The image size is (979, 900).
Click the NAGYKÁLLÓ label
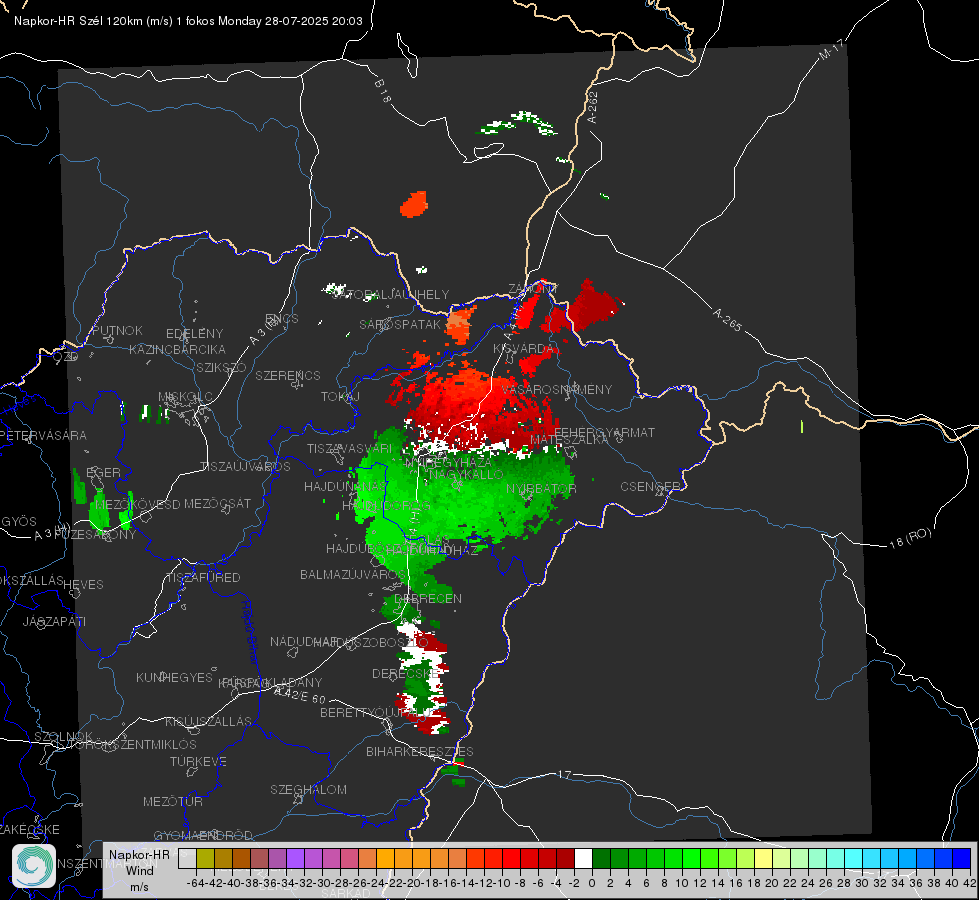[x=466, y=475]
